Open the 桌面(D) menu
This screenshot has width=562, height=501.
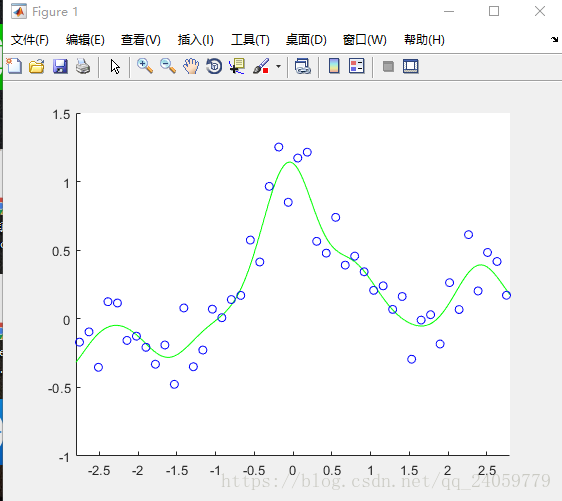306,40
